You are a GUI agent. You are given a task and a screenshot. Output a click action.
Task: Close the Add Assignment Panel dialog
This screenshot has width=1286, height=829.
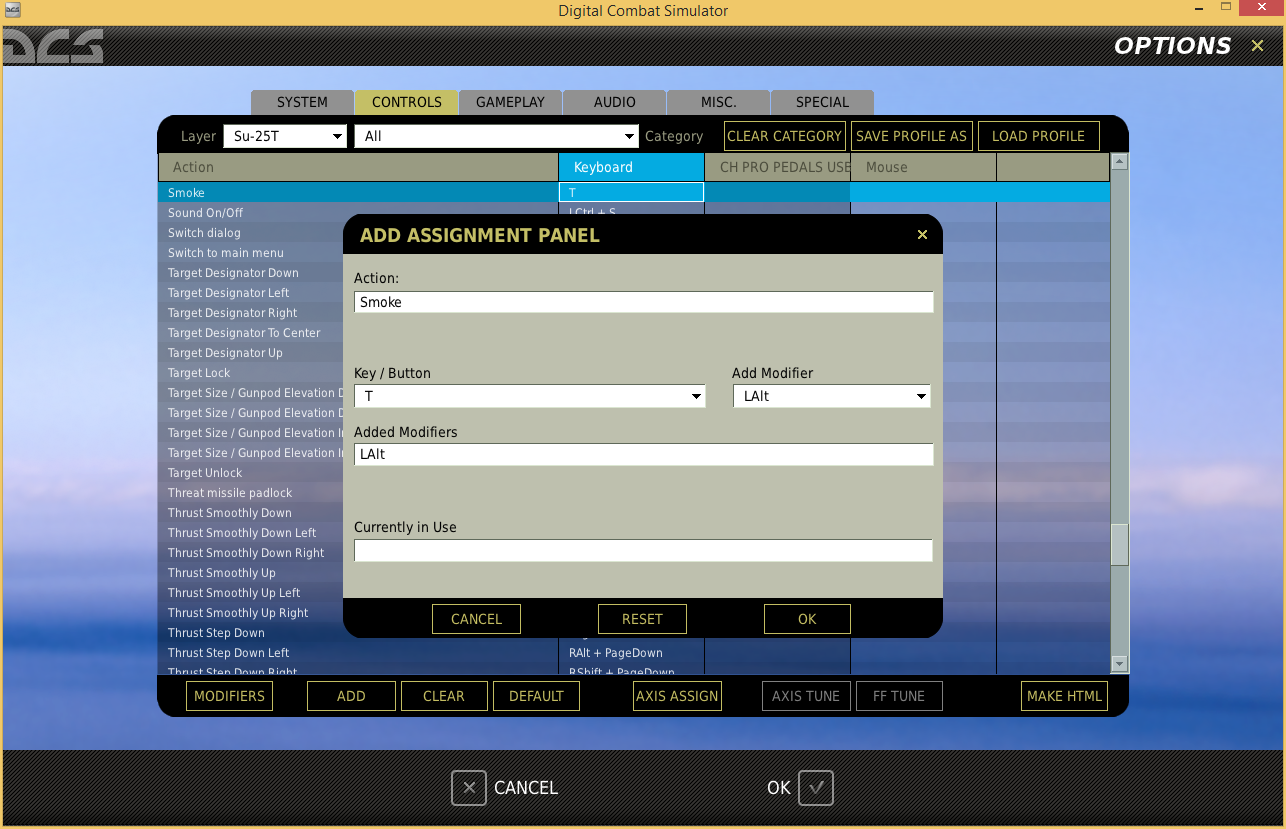(x=922, y=235)
